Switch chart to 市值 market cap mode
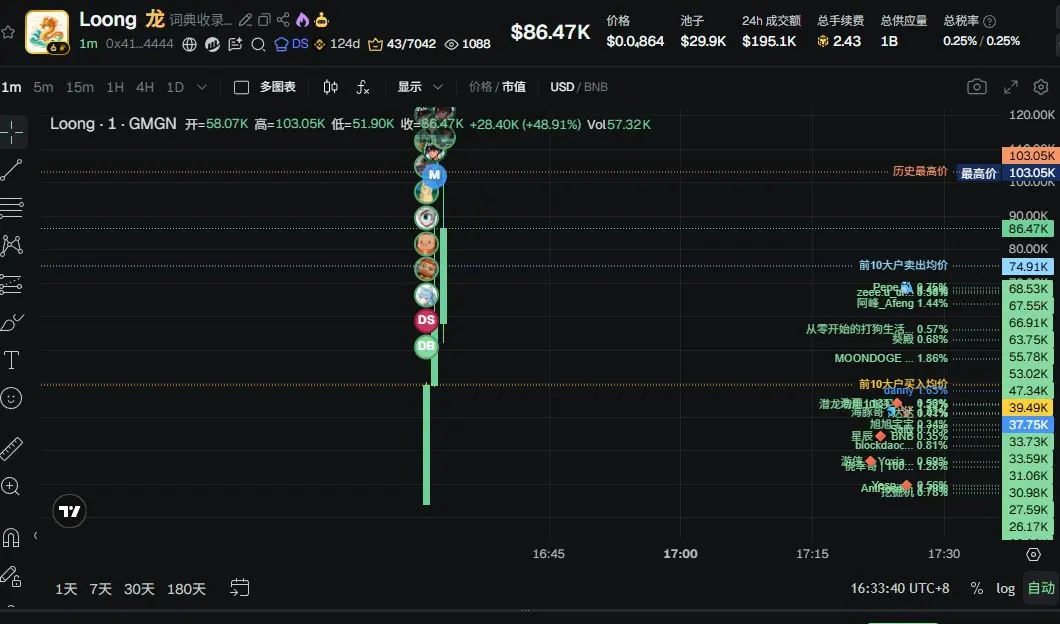 (514, 87)
